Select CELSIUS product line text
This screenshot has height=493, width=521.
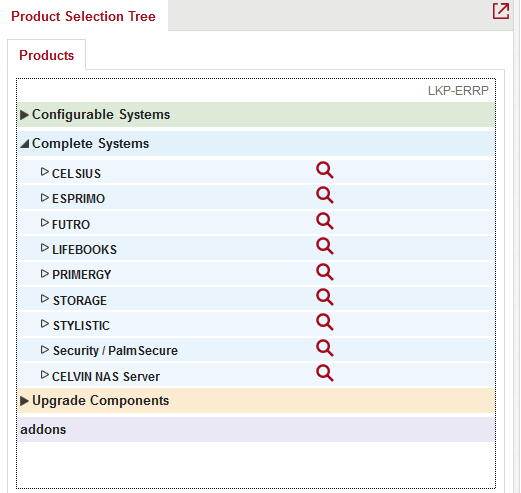76,174
